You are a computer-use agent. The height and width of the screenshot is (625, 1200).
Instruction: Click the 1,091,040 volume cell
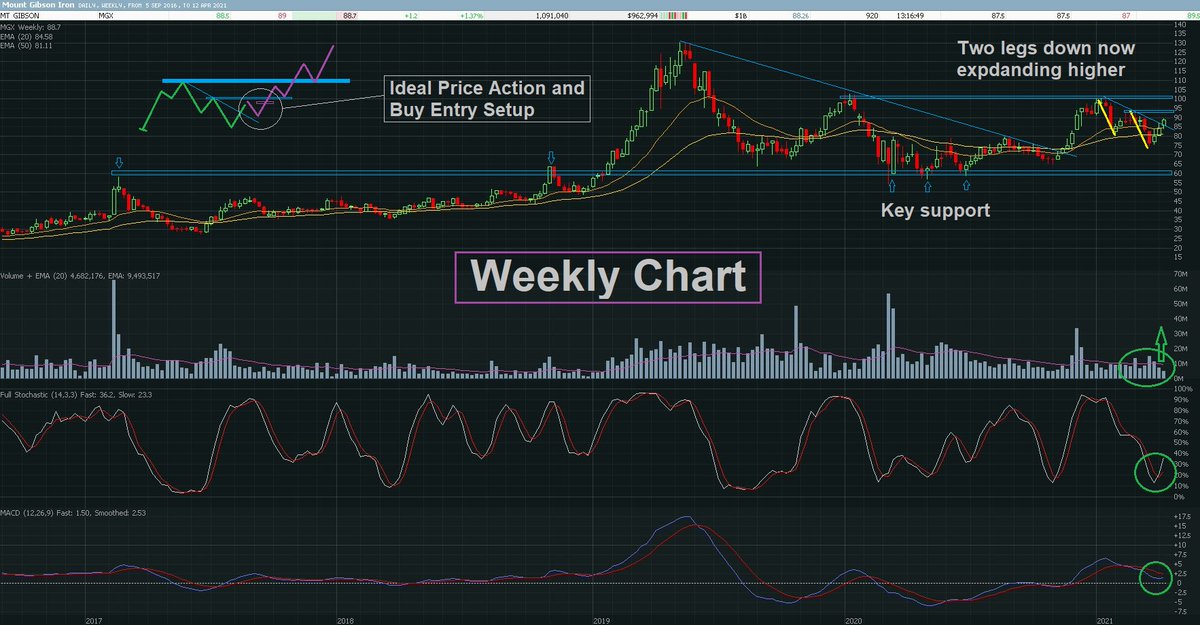point(553,18)
